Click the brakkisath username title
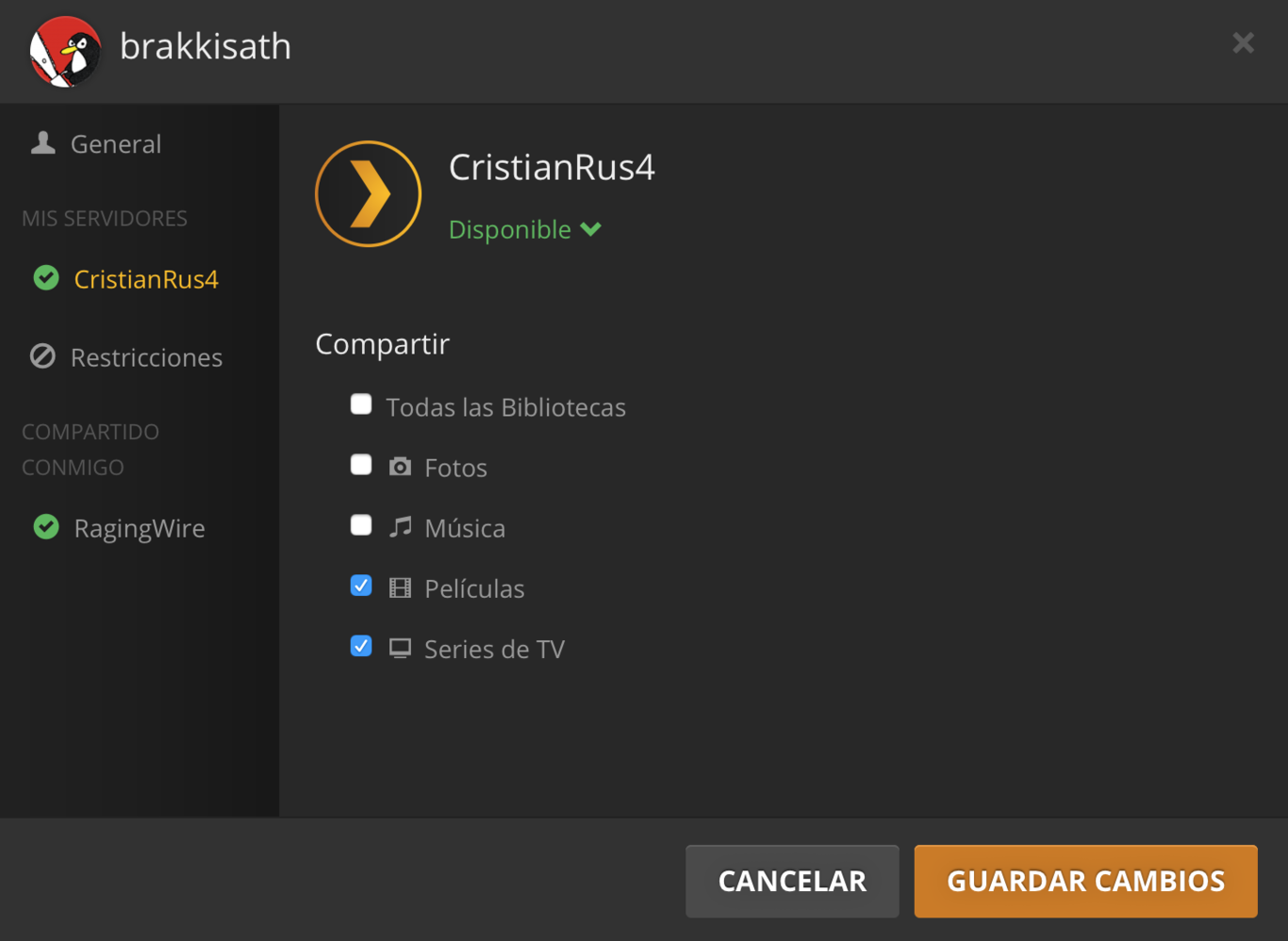 206,46
